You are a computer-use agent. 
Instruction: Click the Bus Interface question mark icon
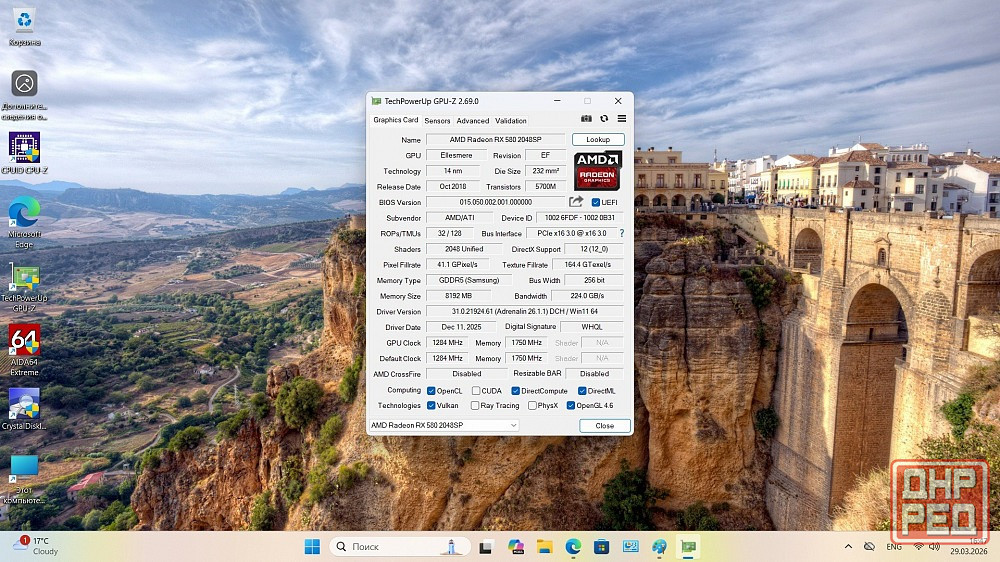point(621,233)
